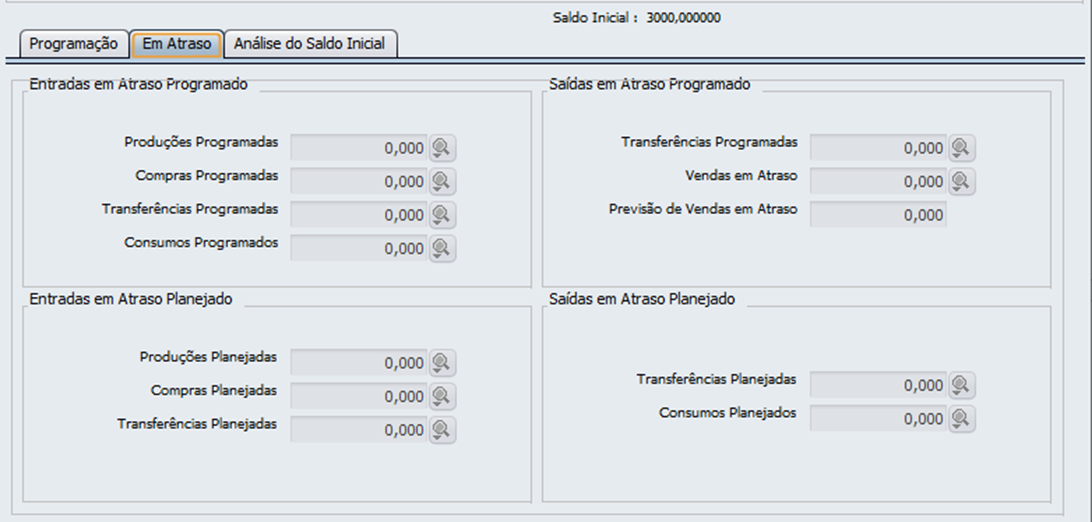This screenshot has height=522, width=1092.
Task: Open lookup for Compras Programadas
Action: pyautogui.click(x=442, y=182)
